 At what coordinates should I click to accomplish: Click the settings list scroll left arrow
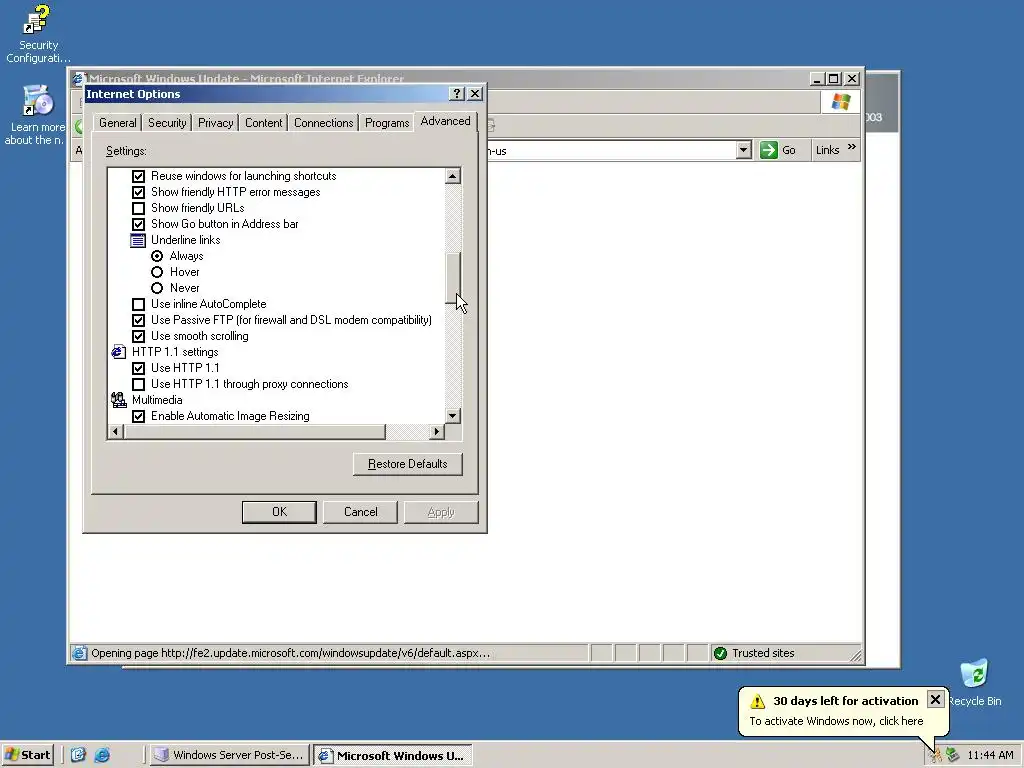click(116, 431)
